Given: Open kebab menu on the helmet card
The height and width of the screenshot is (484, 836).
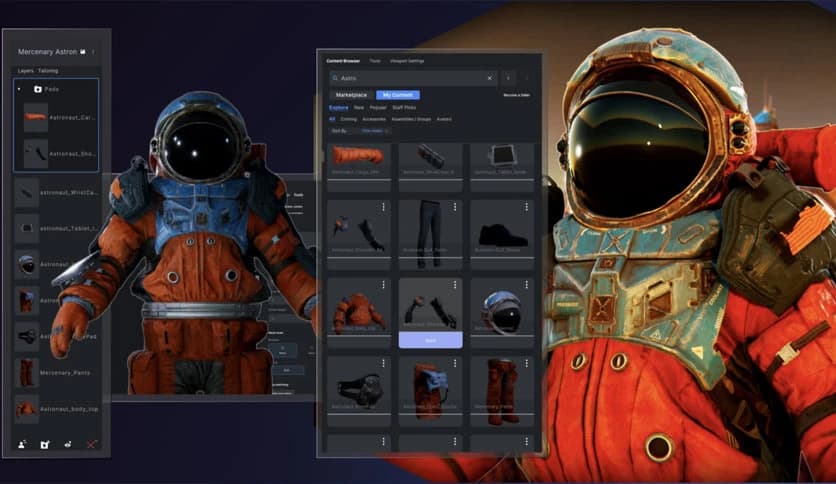Looking at the screenshot, I should 526,285.
